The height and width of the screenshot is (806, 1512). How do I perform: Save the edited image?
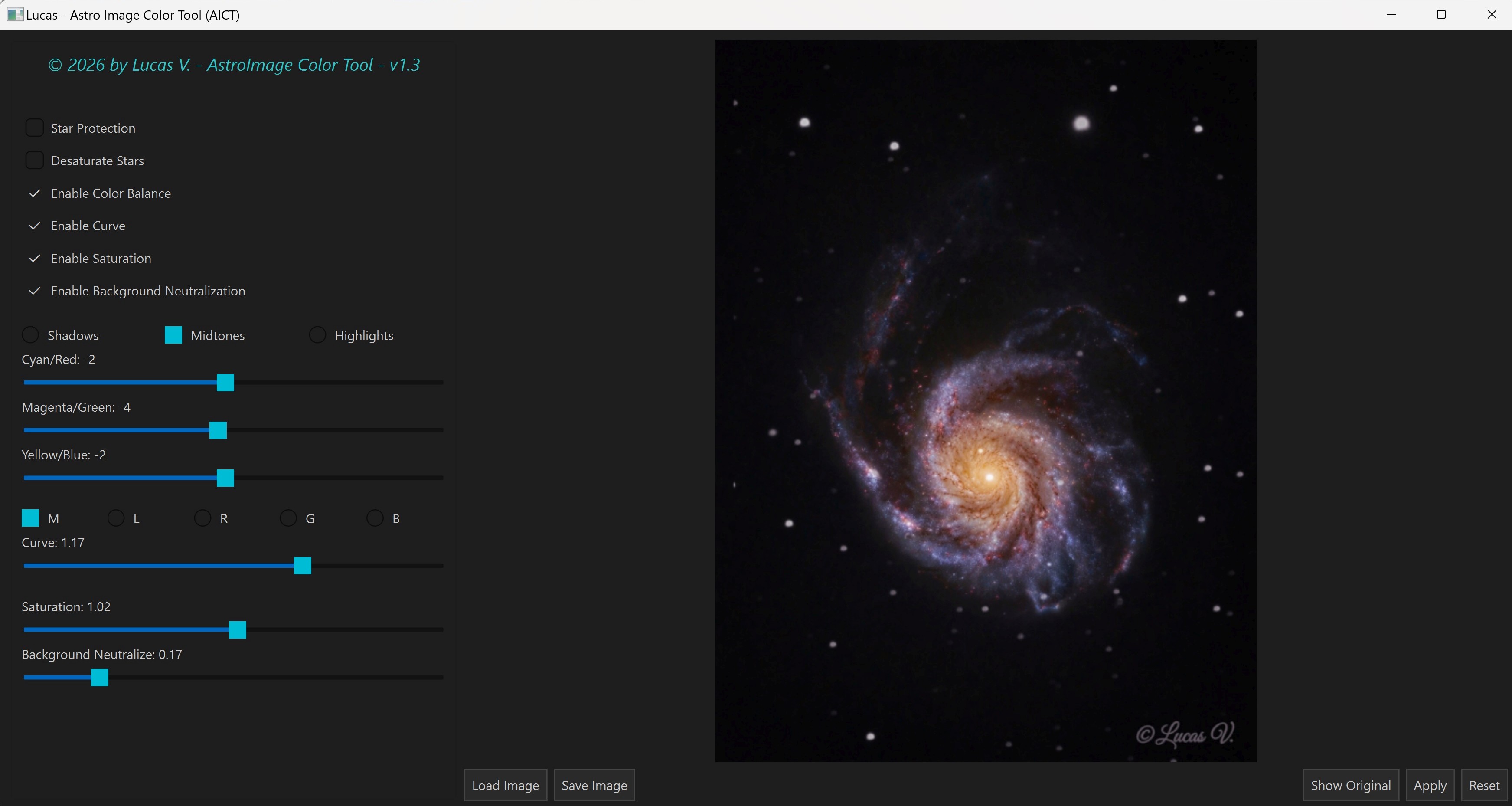pos(594,786)
